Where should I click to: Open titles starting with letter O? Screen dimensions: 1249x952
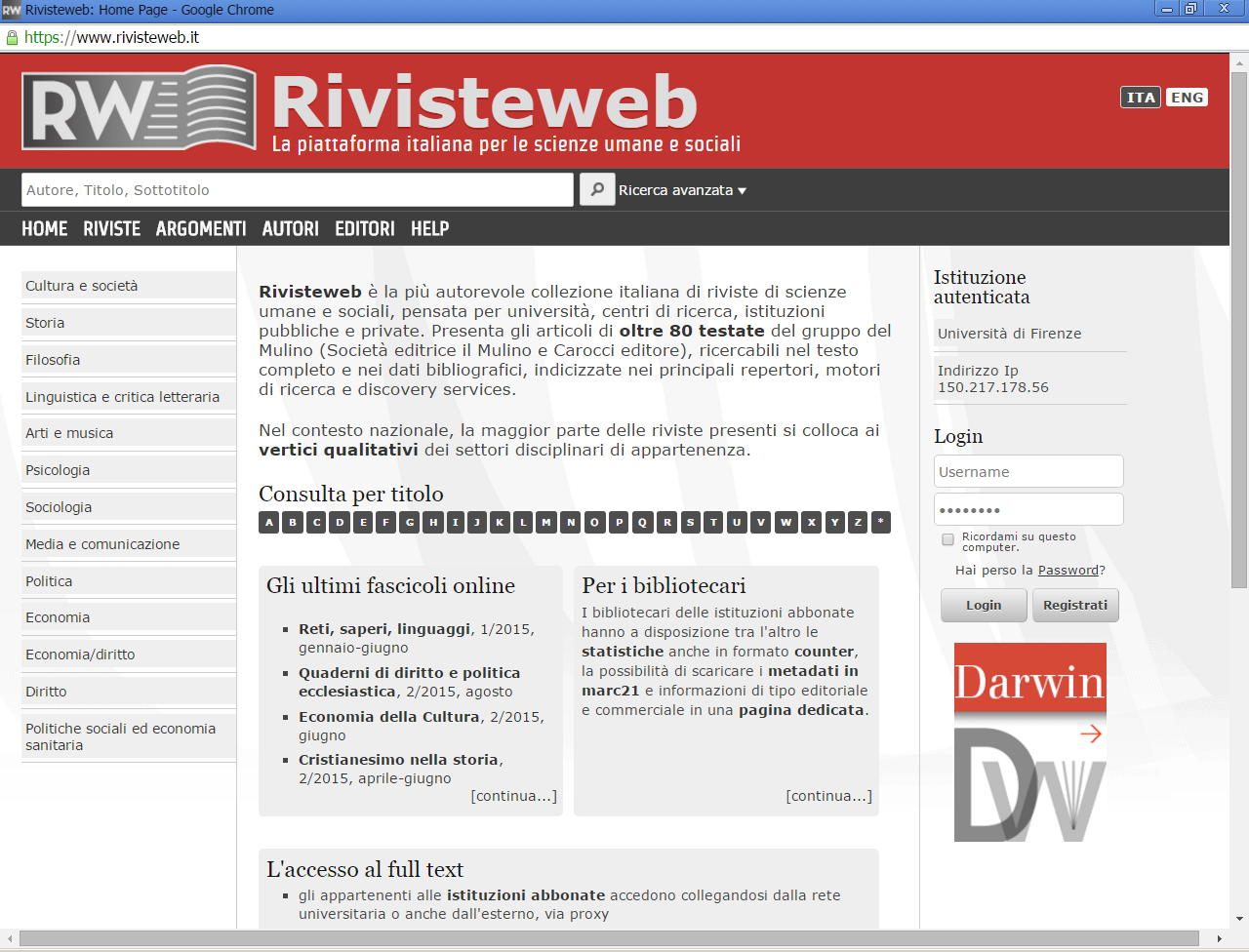tap(594, 522)
